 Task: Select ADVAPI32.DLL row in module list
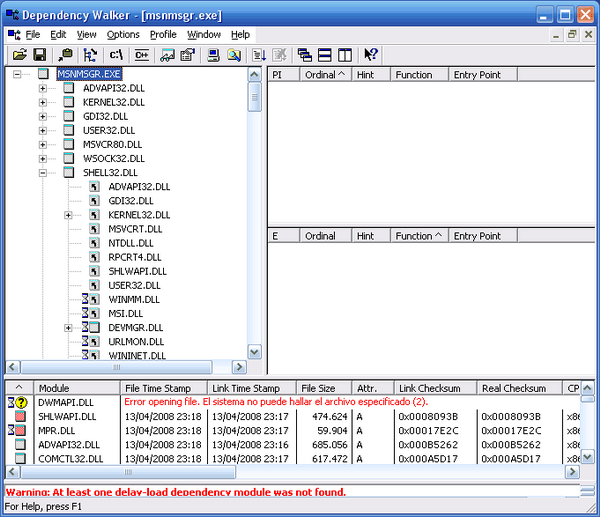tap(293, 444)
